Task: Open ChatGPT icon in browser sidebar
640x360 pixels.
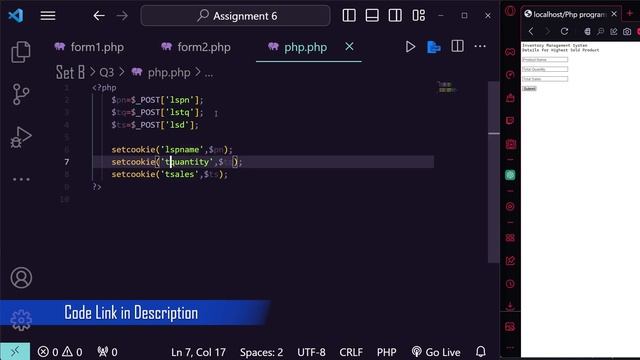Action: click(510, 175)
